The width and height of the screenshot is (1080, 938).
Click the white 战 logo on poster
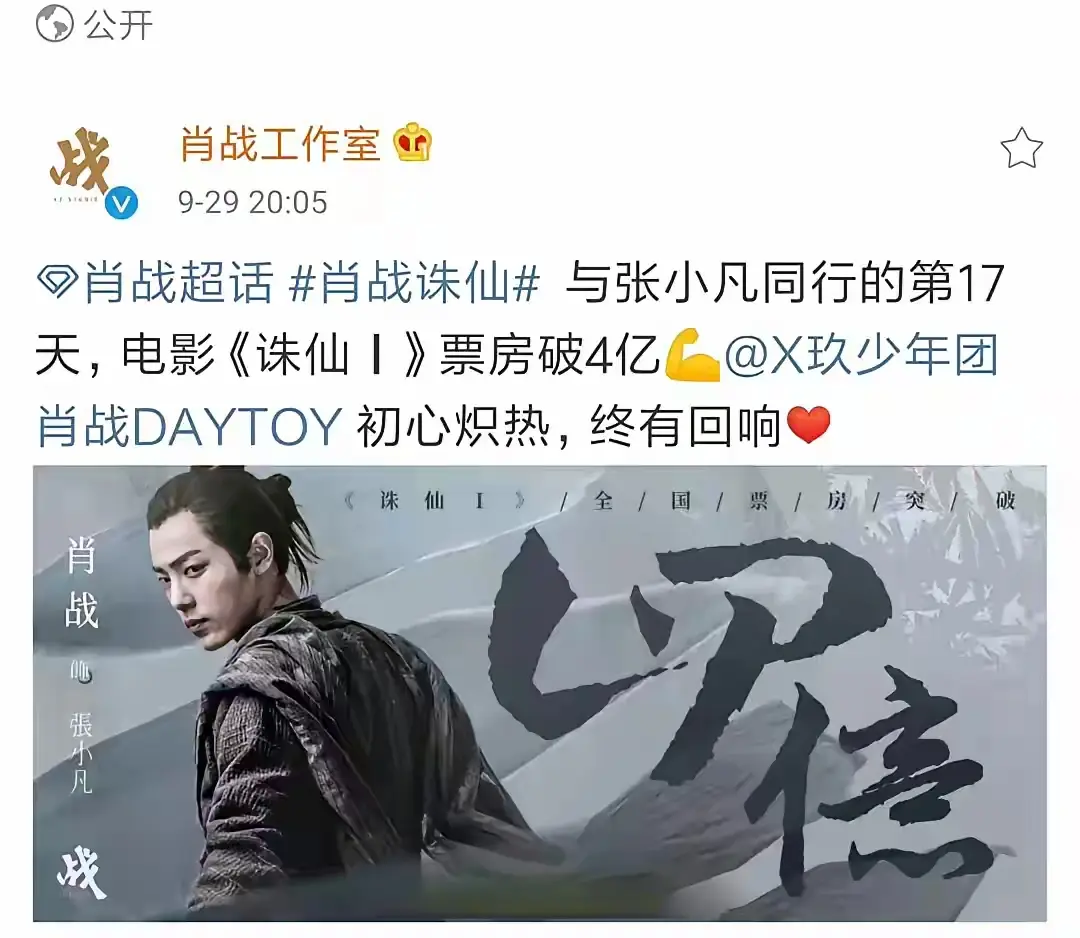coord(81,873)
